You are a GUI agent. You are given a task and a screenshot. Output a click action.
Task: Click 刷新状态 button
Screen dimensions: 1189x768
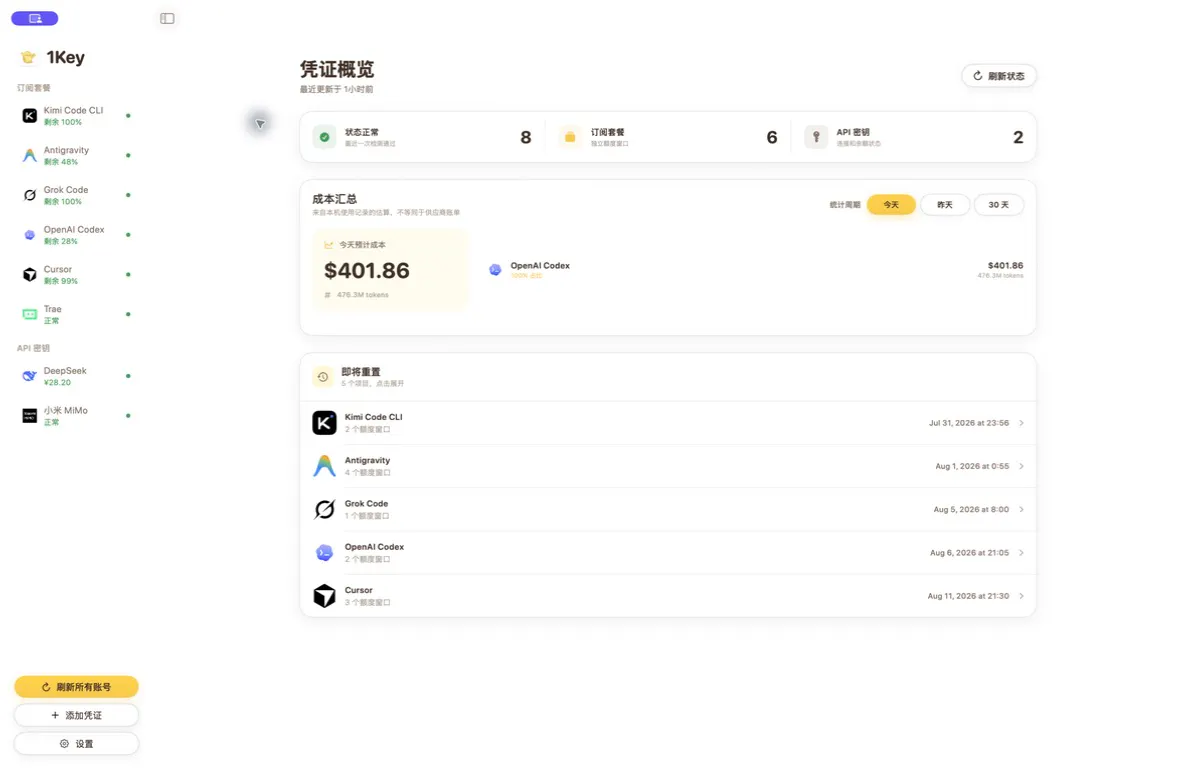999,76
